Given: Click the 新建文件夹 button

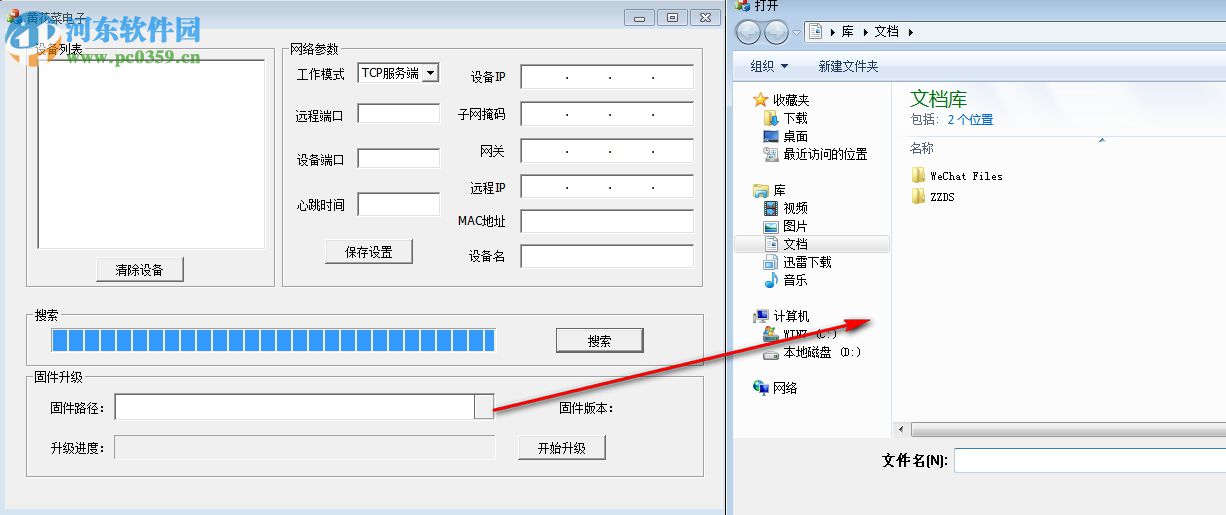Looking at the screenshot, I should click(848, 66).
